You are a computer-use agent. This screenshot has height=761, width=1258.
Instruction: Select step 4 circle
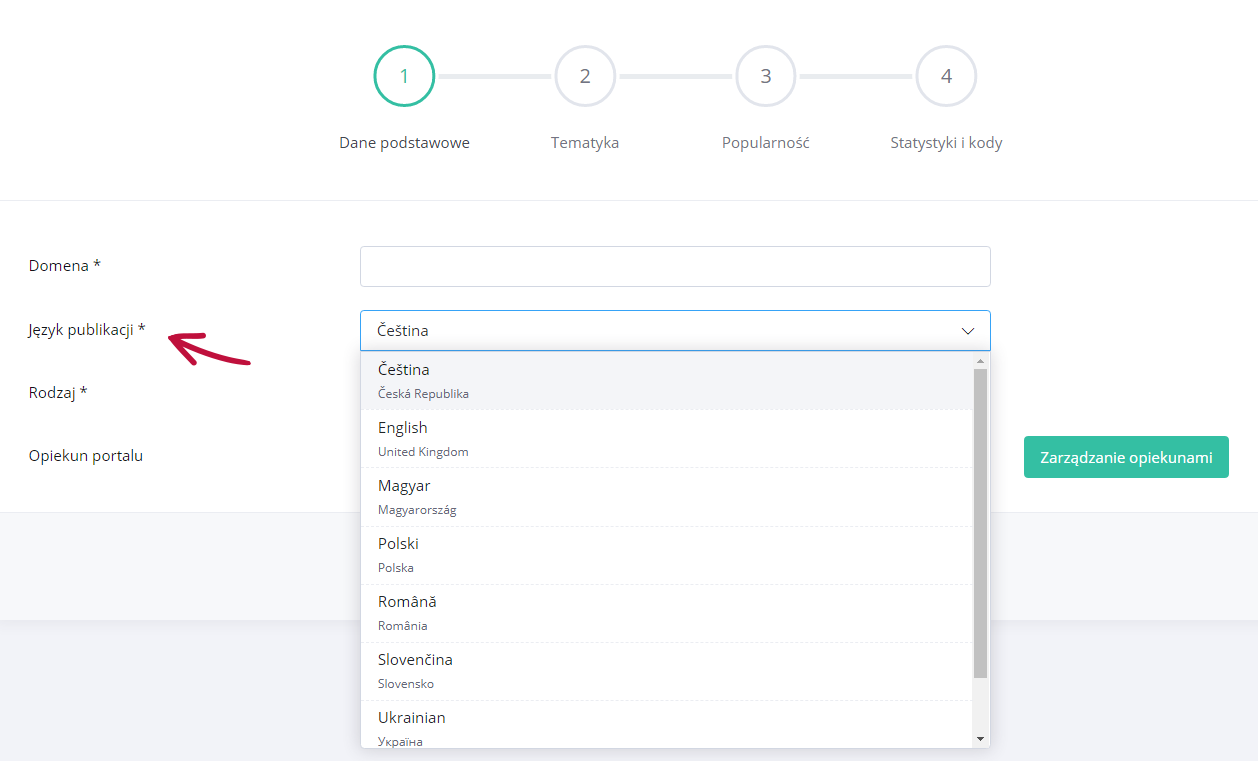pyautogui.click(x=946, y=76)
